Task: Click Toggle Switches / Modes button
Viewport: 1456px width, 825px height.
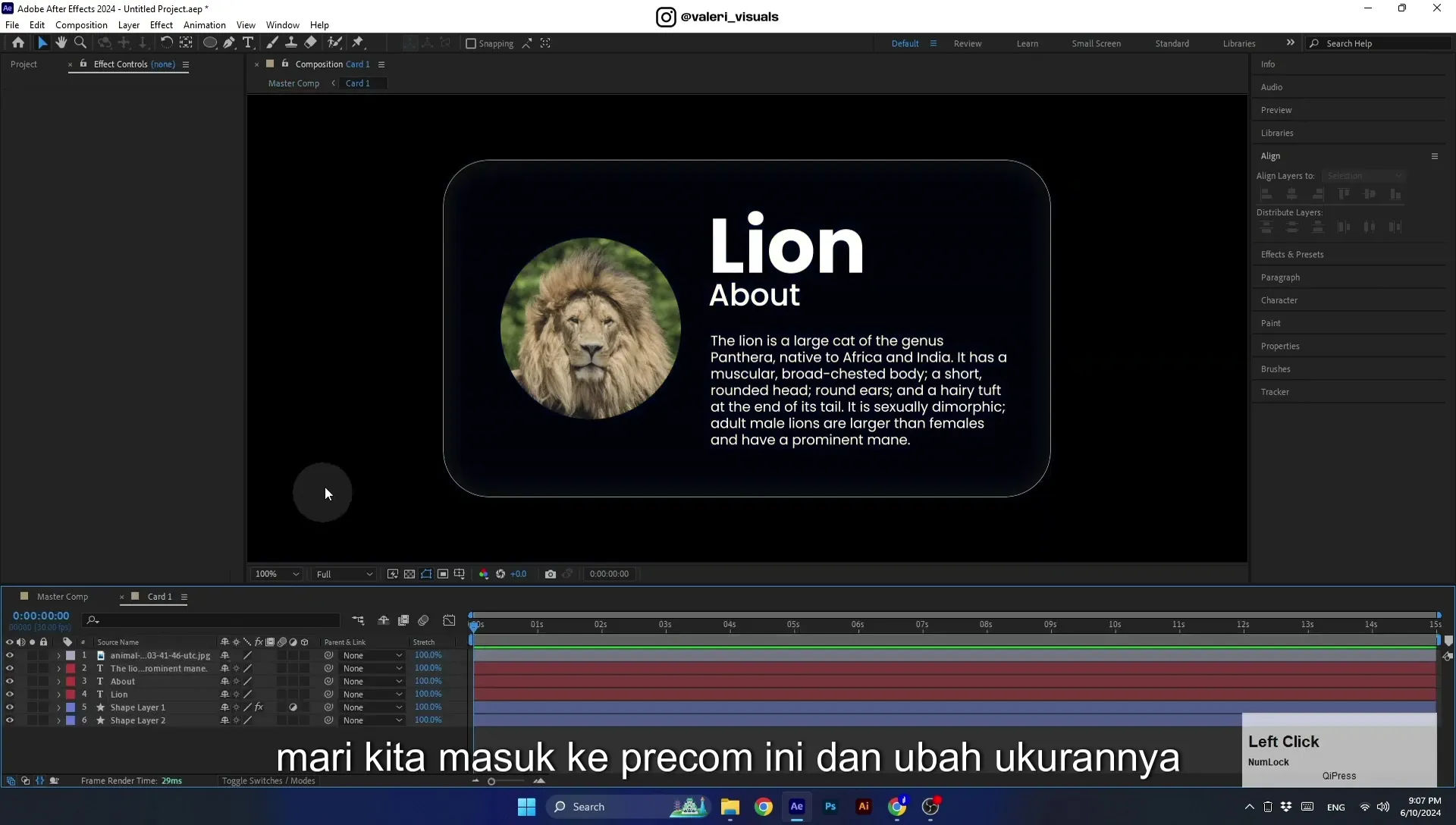Action: point(268,781)
